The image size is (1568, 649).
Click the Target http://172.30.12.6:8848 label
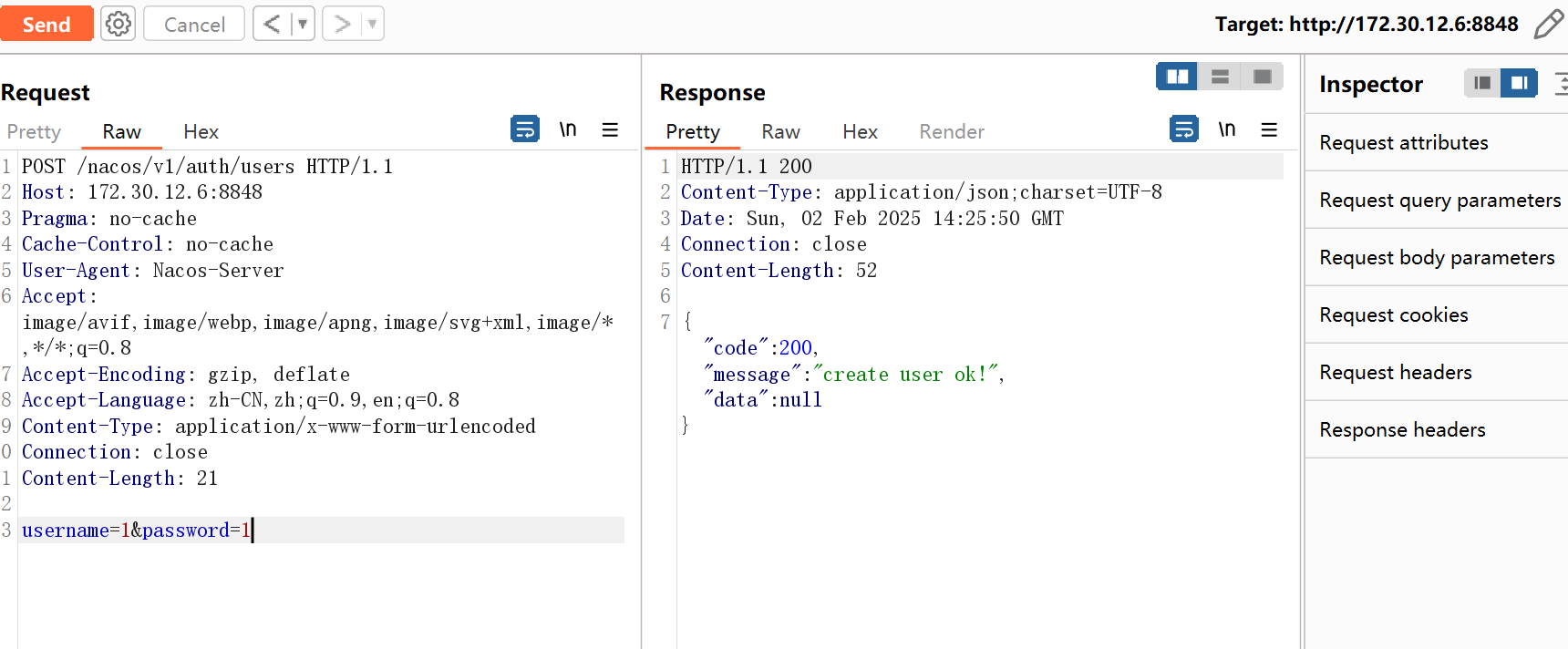(1367, 24)
